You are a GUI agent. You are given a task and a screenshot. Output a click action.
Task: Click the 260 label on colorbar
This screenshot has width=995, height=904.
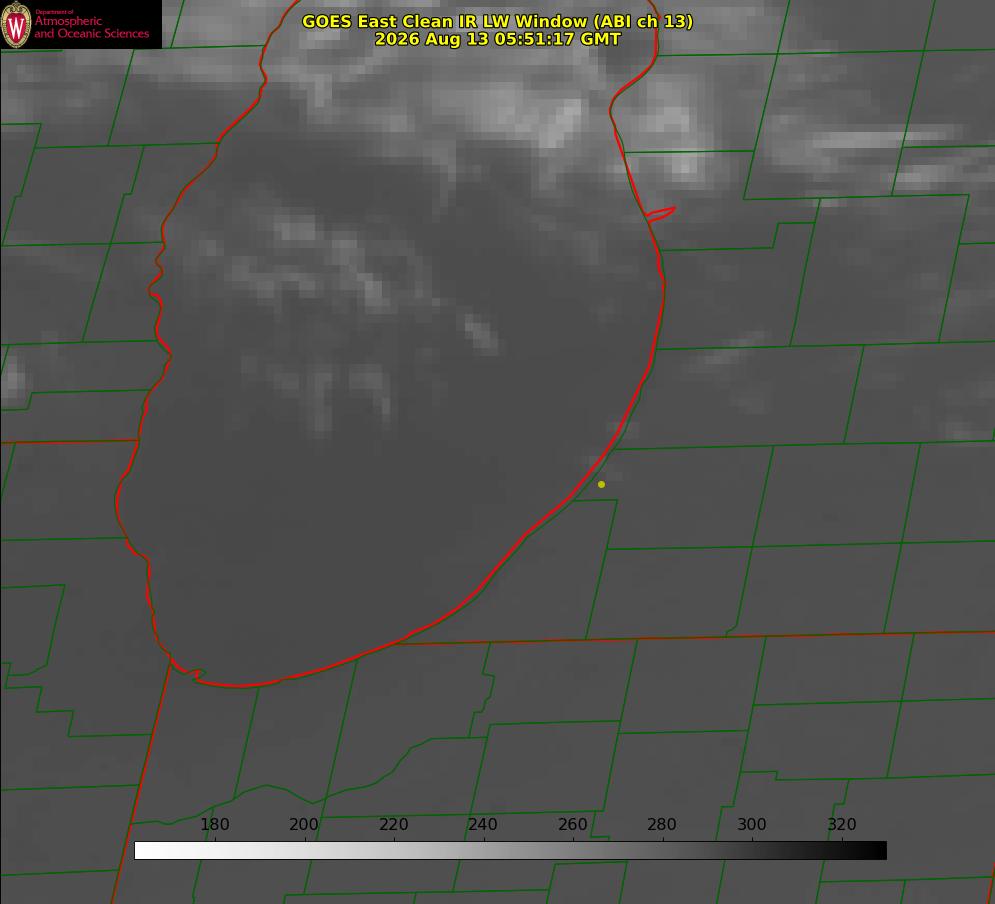point(572,824)
